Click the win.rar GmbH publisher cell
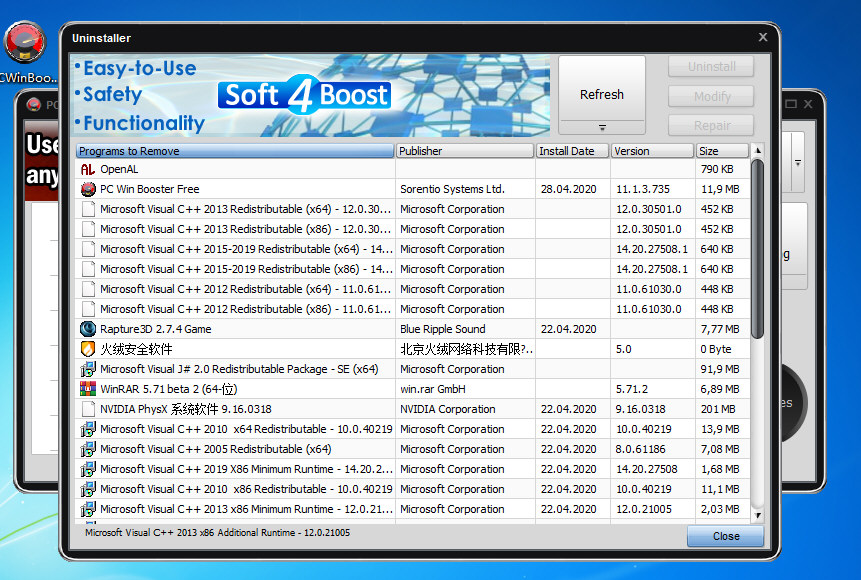Image resolution: width=861 pixels, height=580 pixels. [433, 389]
